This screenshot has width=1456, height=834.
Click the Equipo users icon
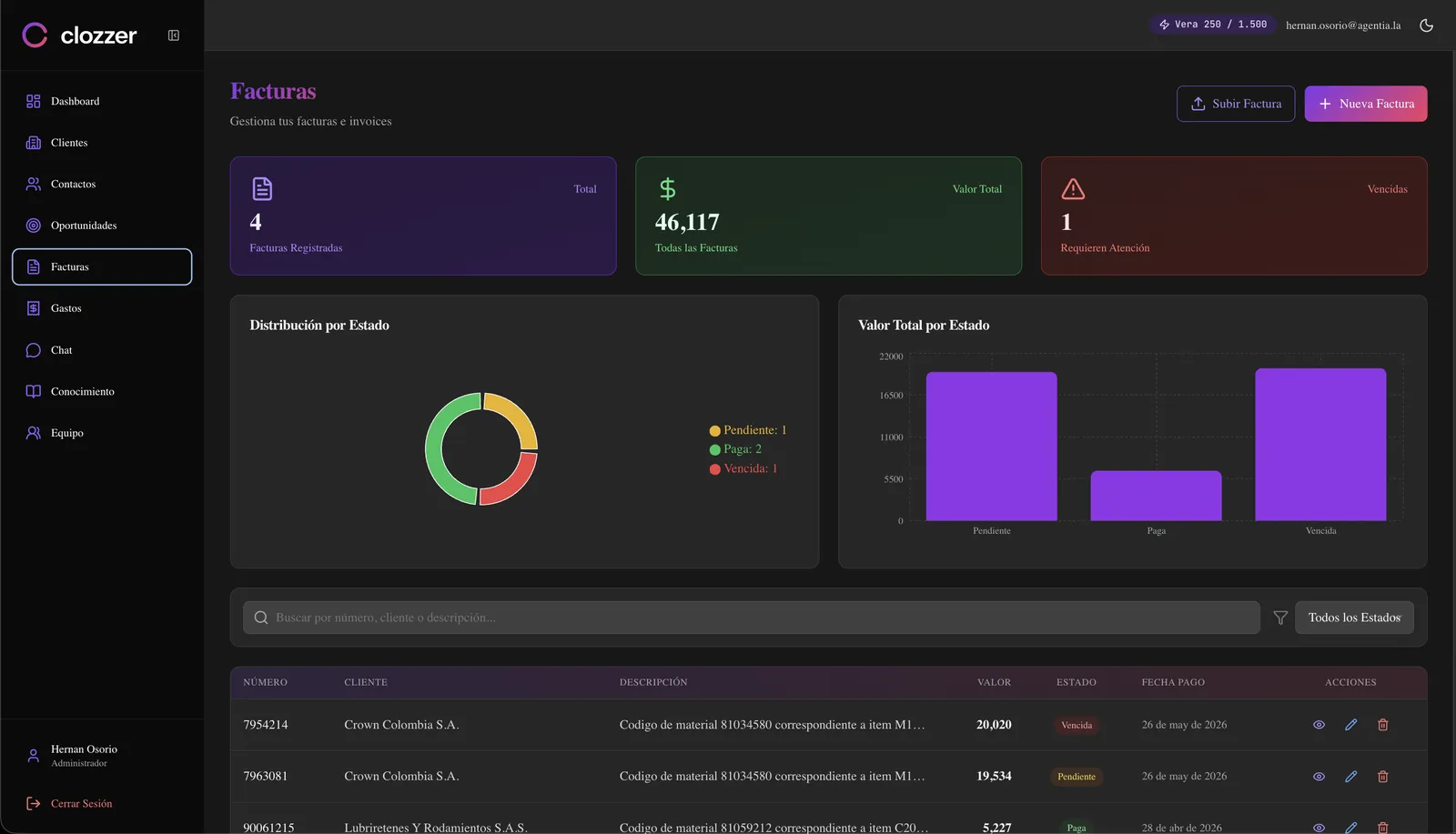pyautogui.click(x=34, y=433)
